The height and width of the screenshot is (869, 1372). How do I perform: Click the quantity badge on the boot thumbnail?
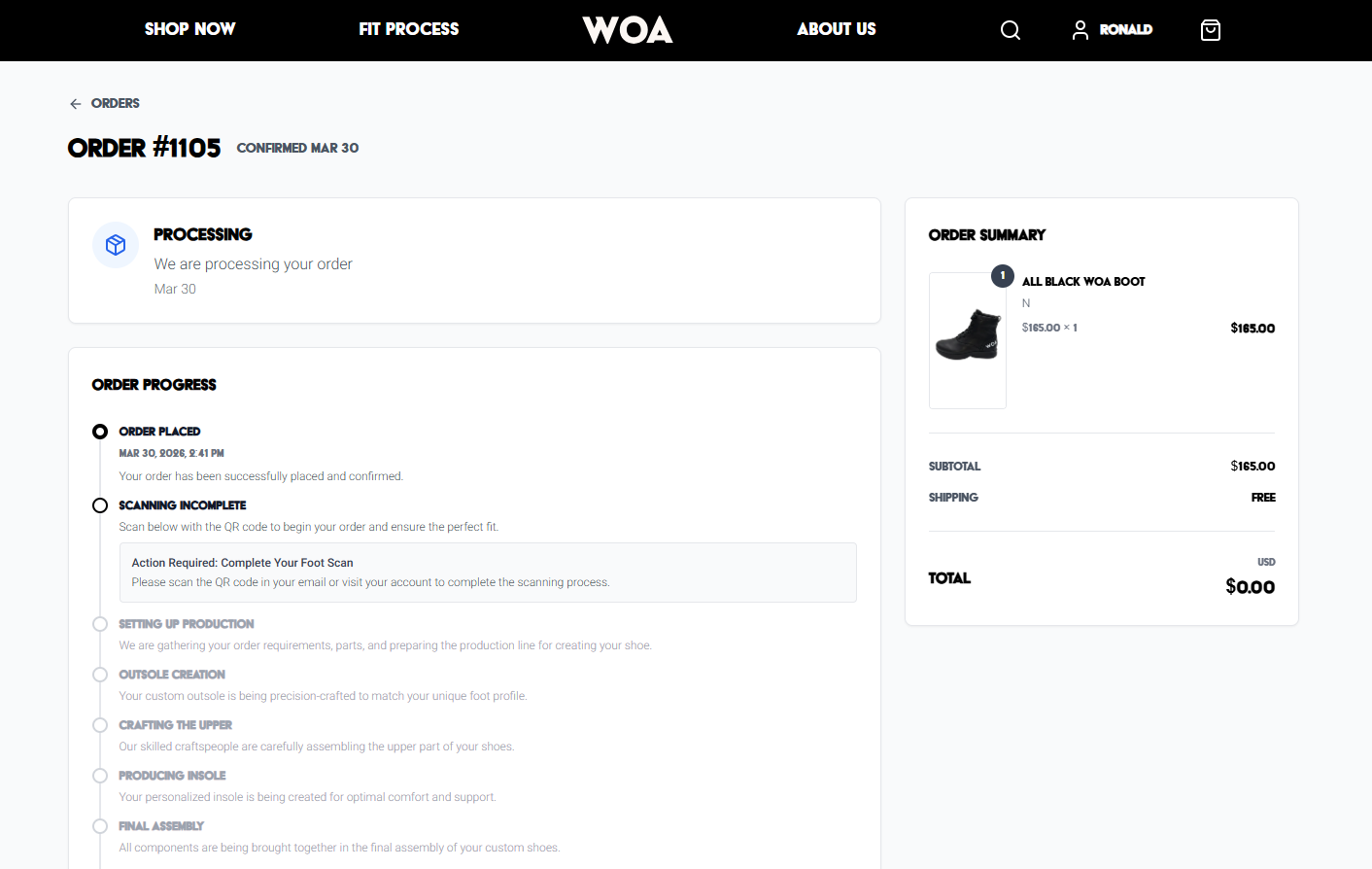(1002, 276)
